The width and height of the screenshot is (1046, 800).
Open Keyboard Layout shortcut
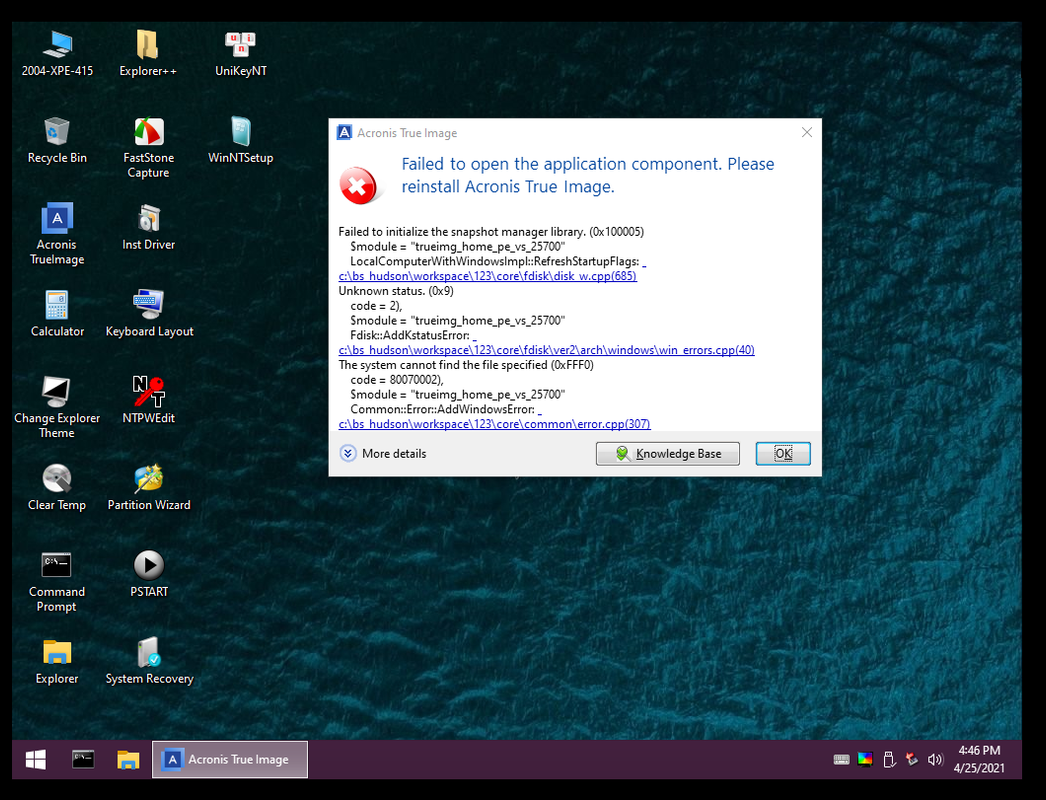[149, 314]
